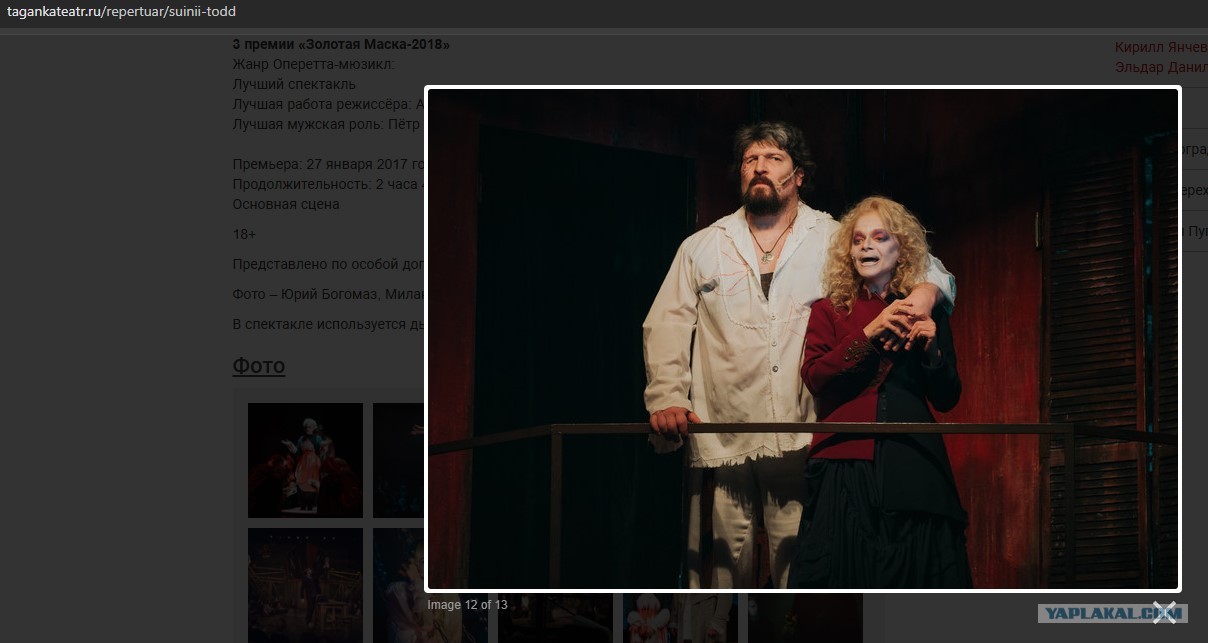The width and height of the screenshot is (1208, 643).
Task: Click the 'Жанр Оперетта-мюзикл:' text line
Action: pyautogui.click(x=314, y=65)
